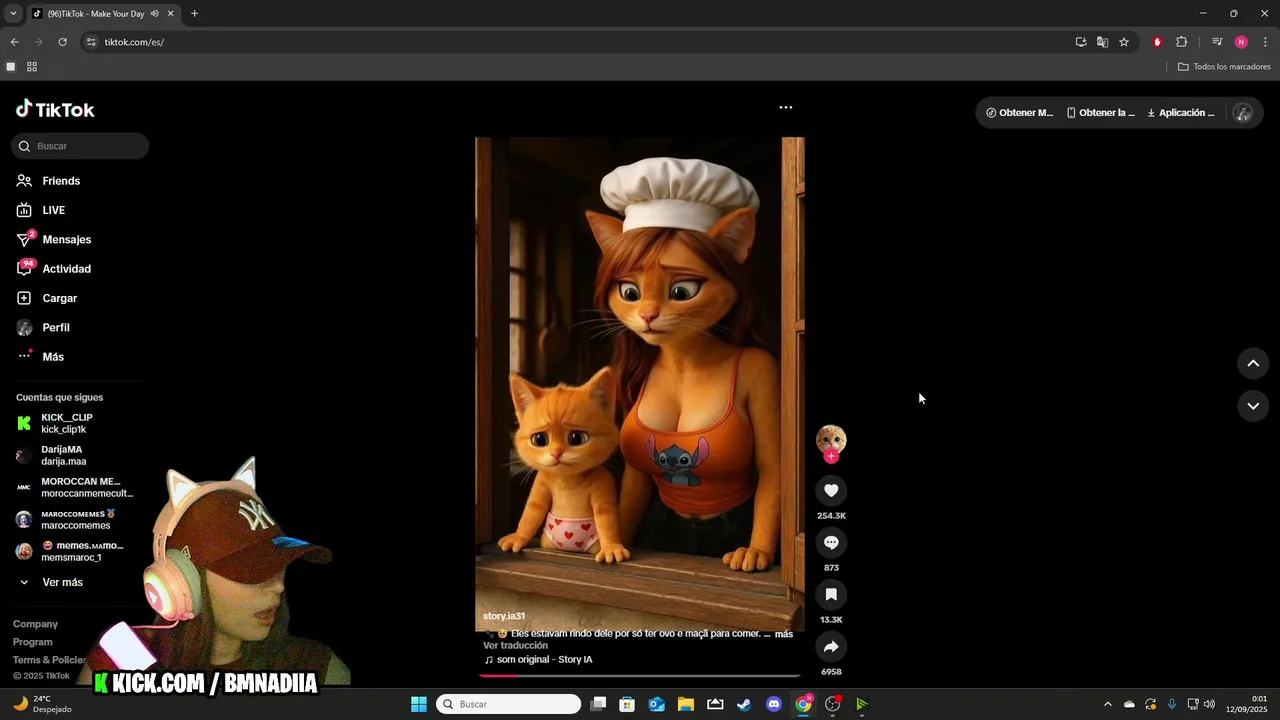
Task: Follow the creator with the plus badge
Action: (831, 456)
